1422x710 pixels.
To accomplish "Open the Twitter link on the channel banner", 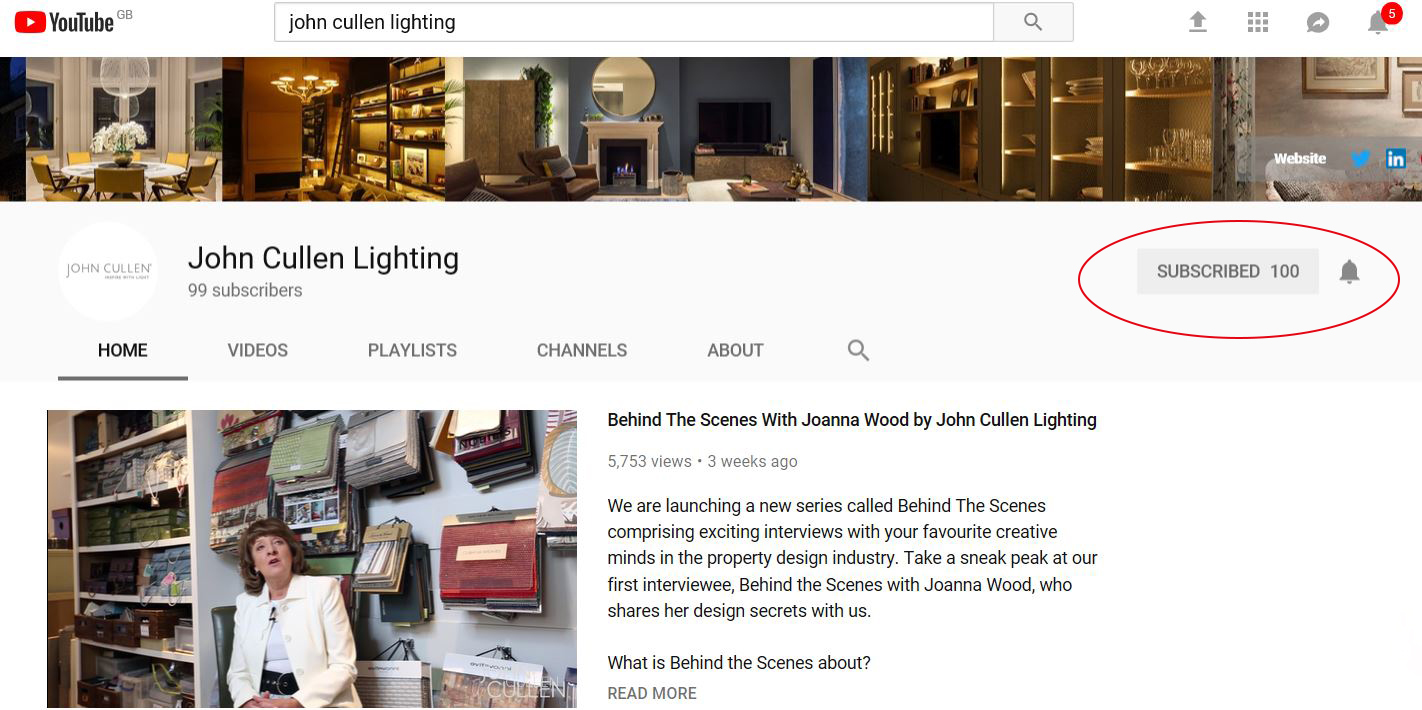I will tap(1360, 158).
